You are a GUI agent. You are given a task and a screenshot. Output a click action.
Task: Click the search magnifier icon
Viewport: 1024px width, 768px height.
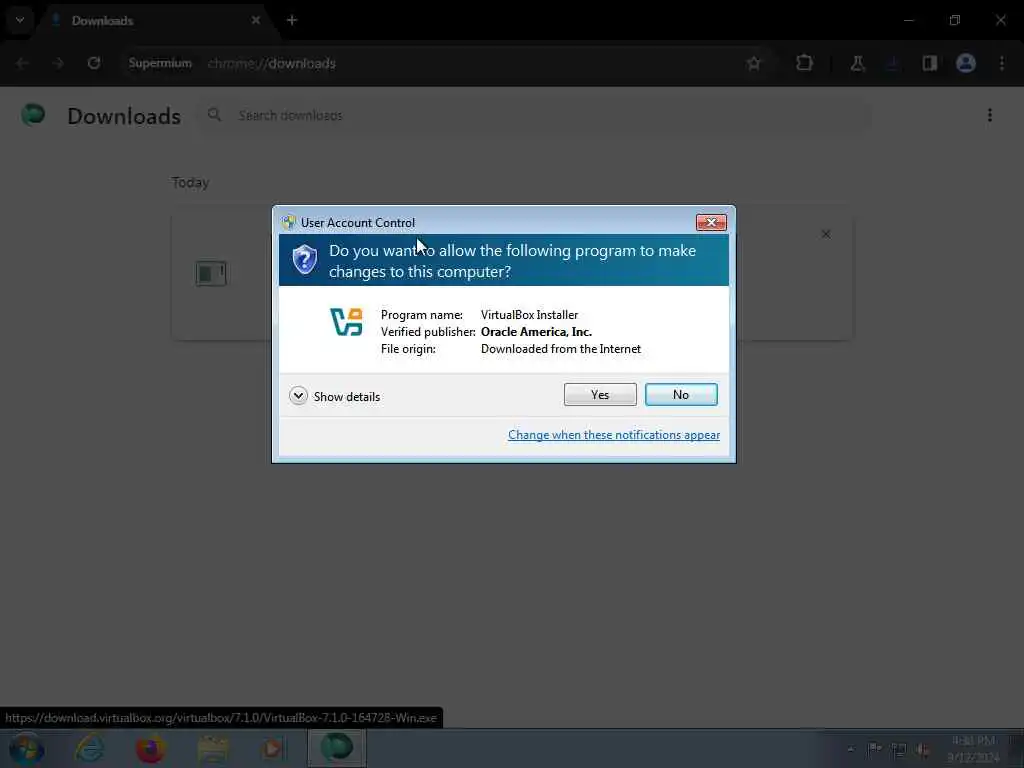[x=214, y=116]
